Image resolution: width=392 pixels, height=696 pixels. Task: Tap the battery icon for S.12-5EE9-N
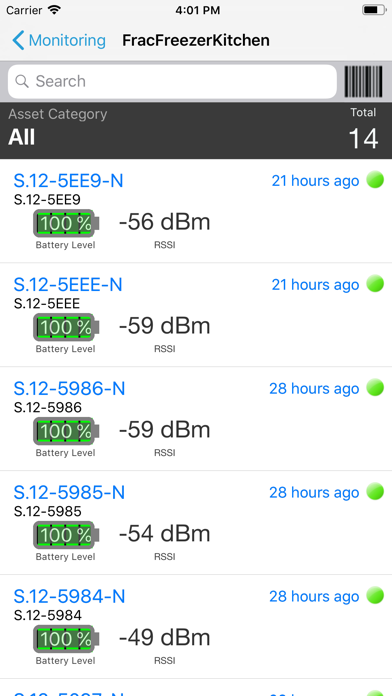[x=66, y=223]
